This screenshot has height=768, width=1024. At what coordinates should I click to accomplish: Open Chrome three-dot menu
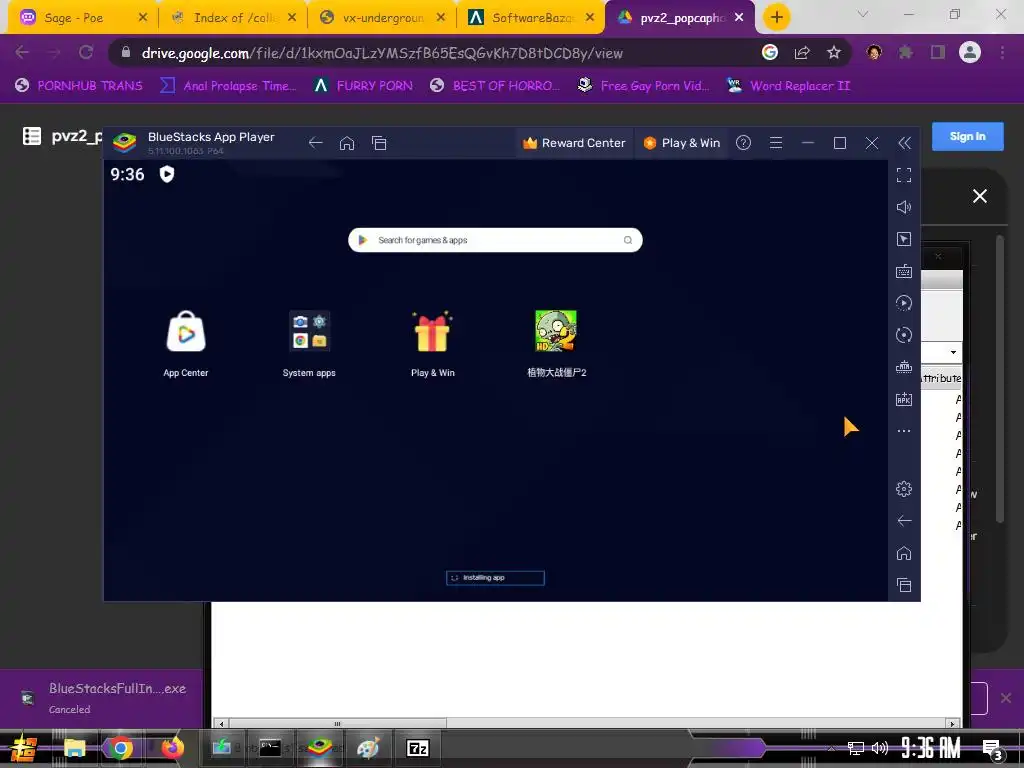point(1002,52)
